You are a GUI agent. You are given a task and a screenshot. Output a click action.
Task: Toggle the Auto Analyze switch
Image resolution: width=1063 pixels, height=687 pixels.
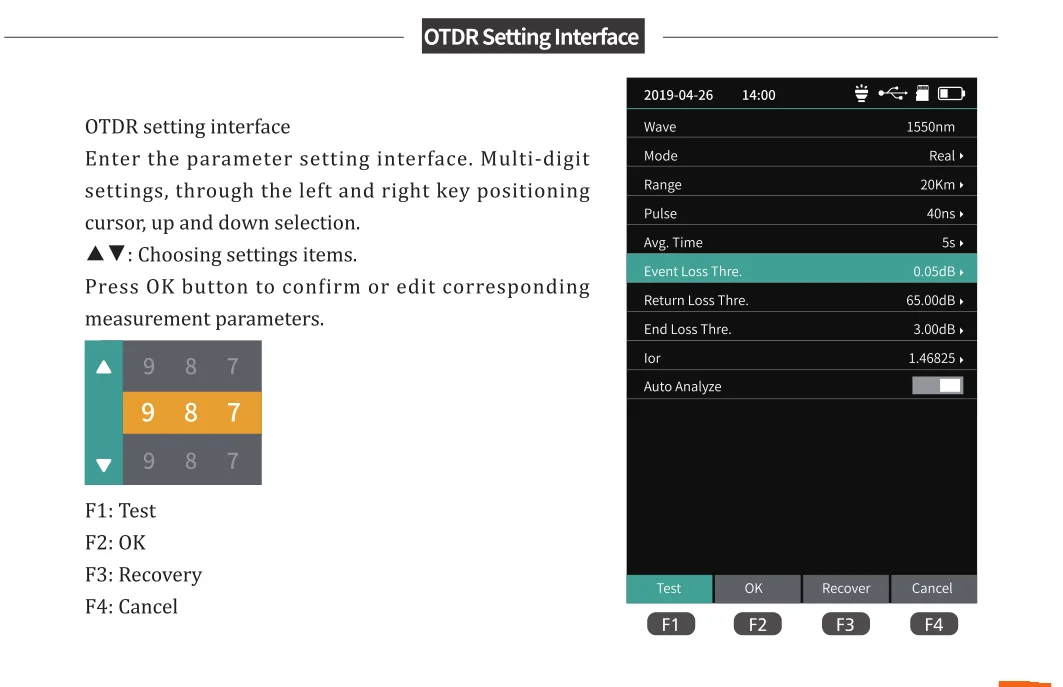937,386
